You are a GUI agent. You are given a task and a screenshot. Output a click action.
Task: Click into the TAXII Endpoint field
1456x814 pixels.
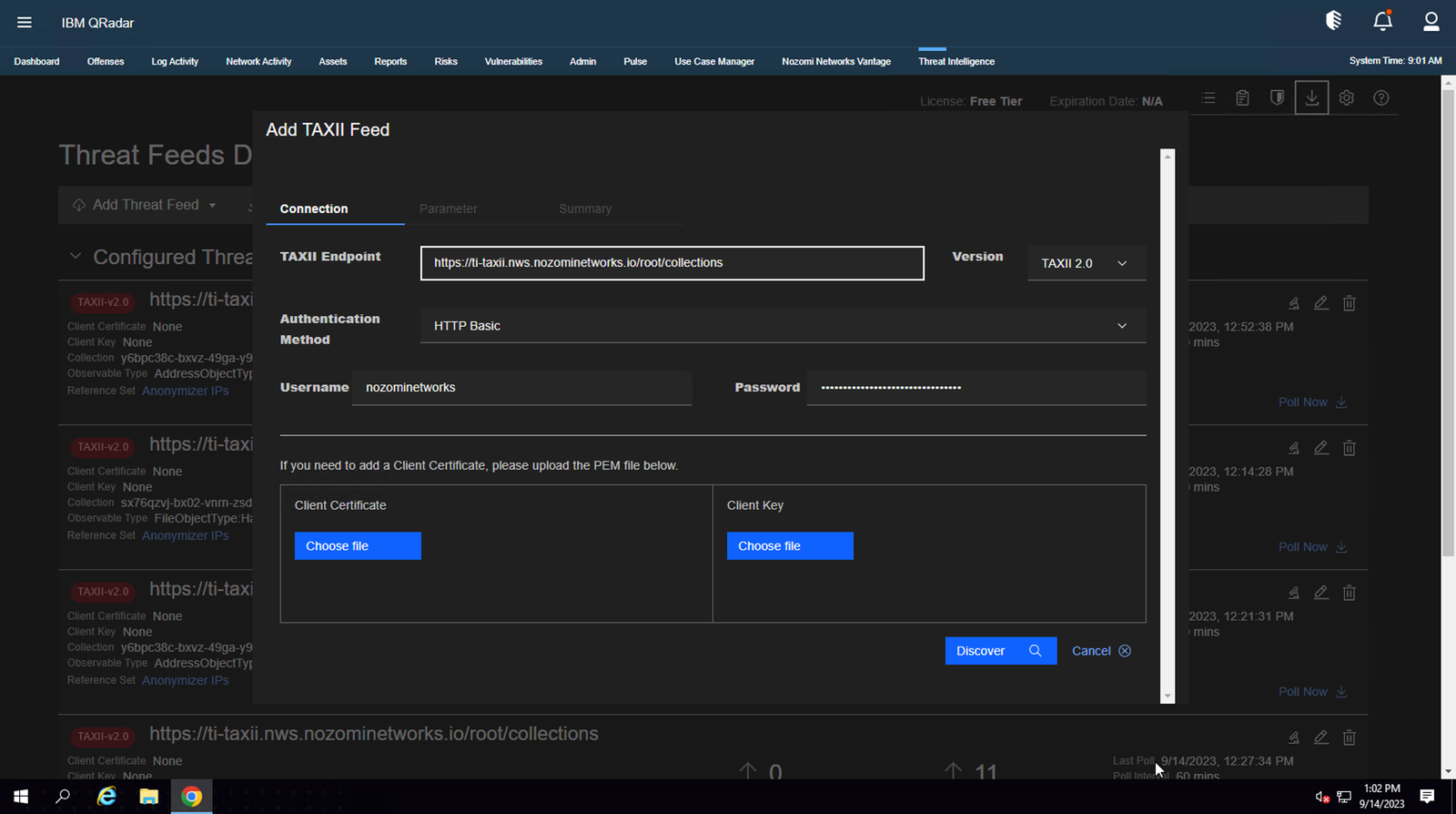tap(672, 263)
